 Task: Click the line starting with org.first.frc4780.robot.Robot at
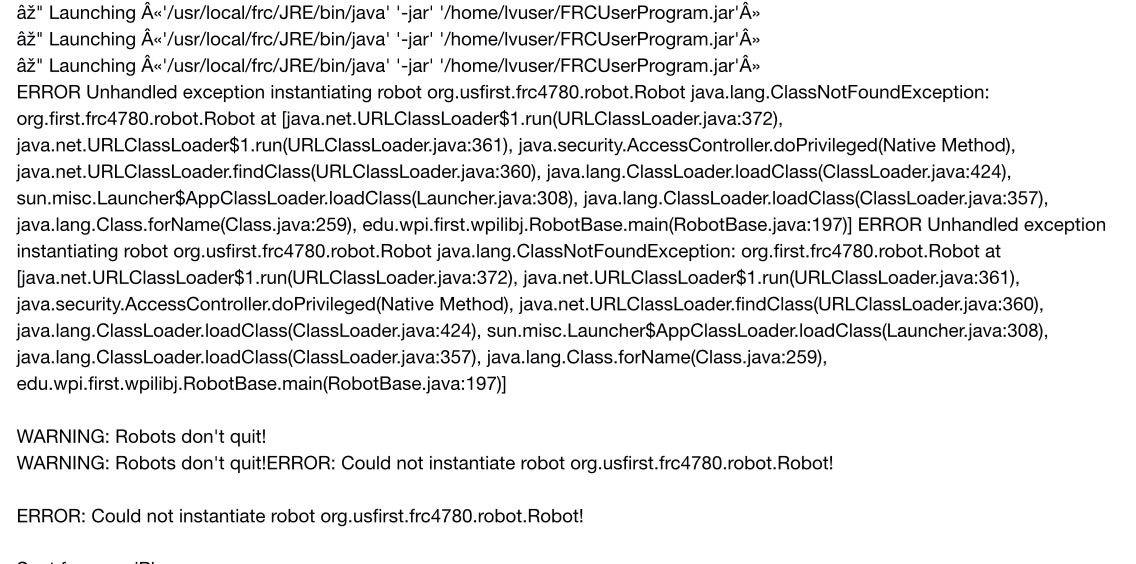pos(400,119)
